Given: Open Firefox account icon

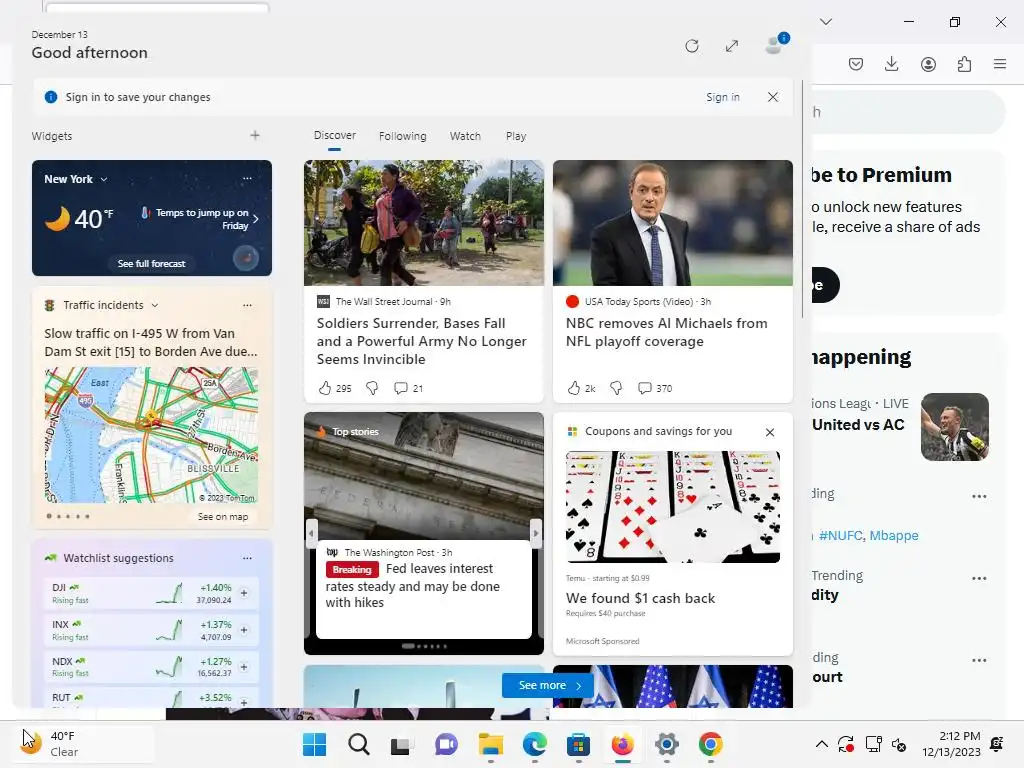Looking at the screenshot, I should pyautogui.click(x=928, y=64).
